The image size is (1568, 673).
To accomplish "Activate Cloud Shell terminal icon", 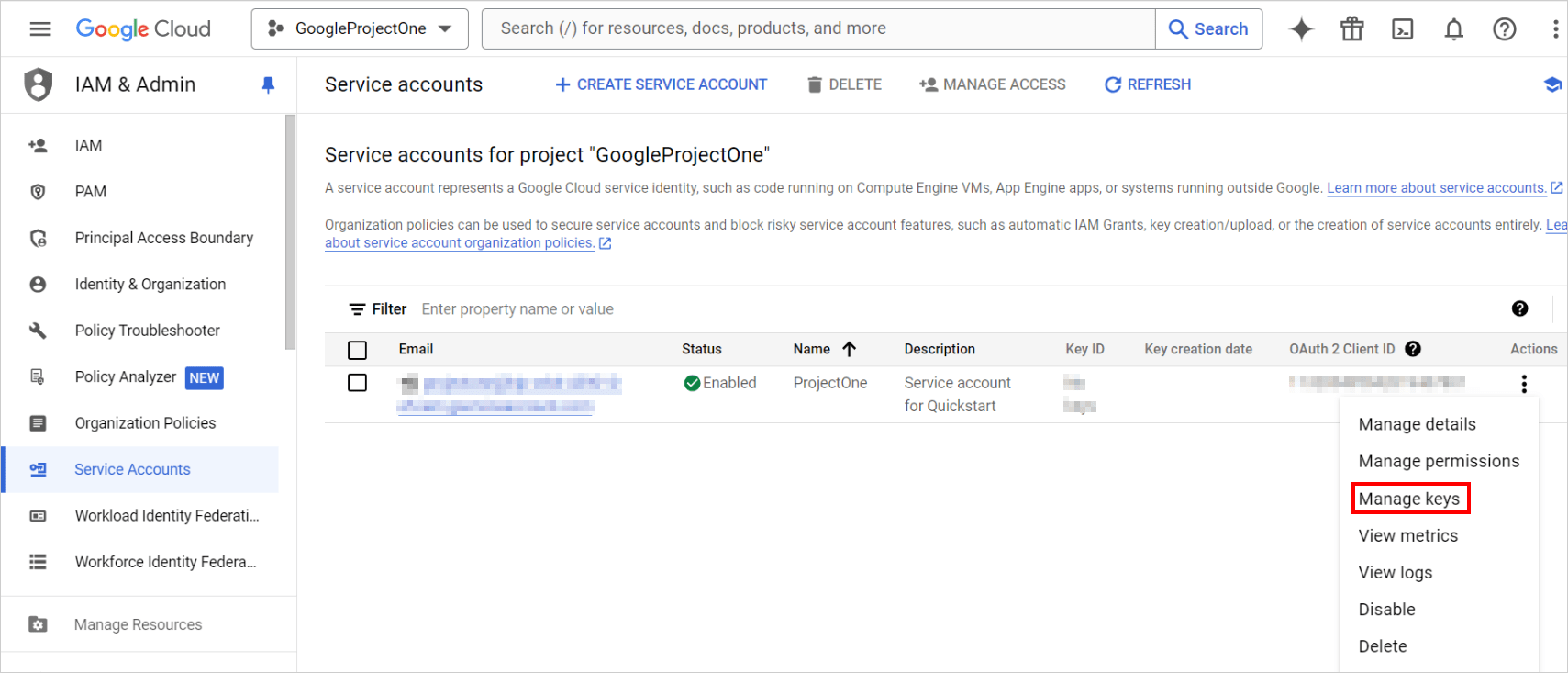I will 1403,28.
